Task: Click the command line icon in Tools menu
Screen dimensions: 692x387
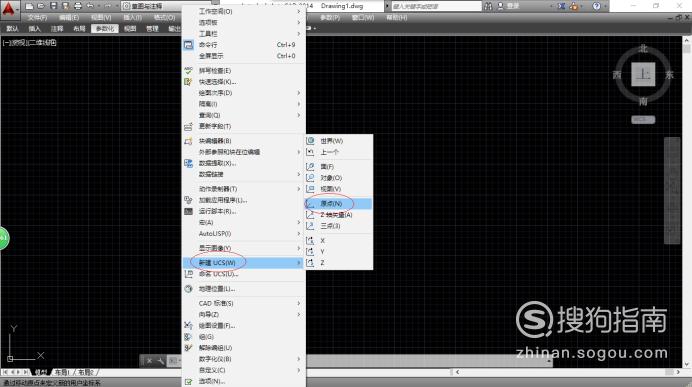Action: (x=188, y=45)
